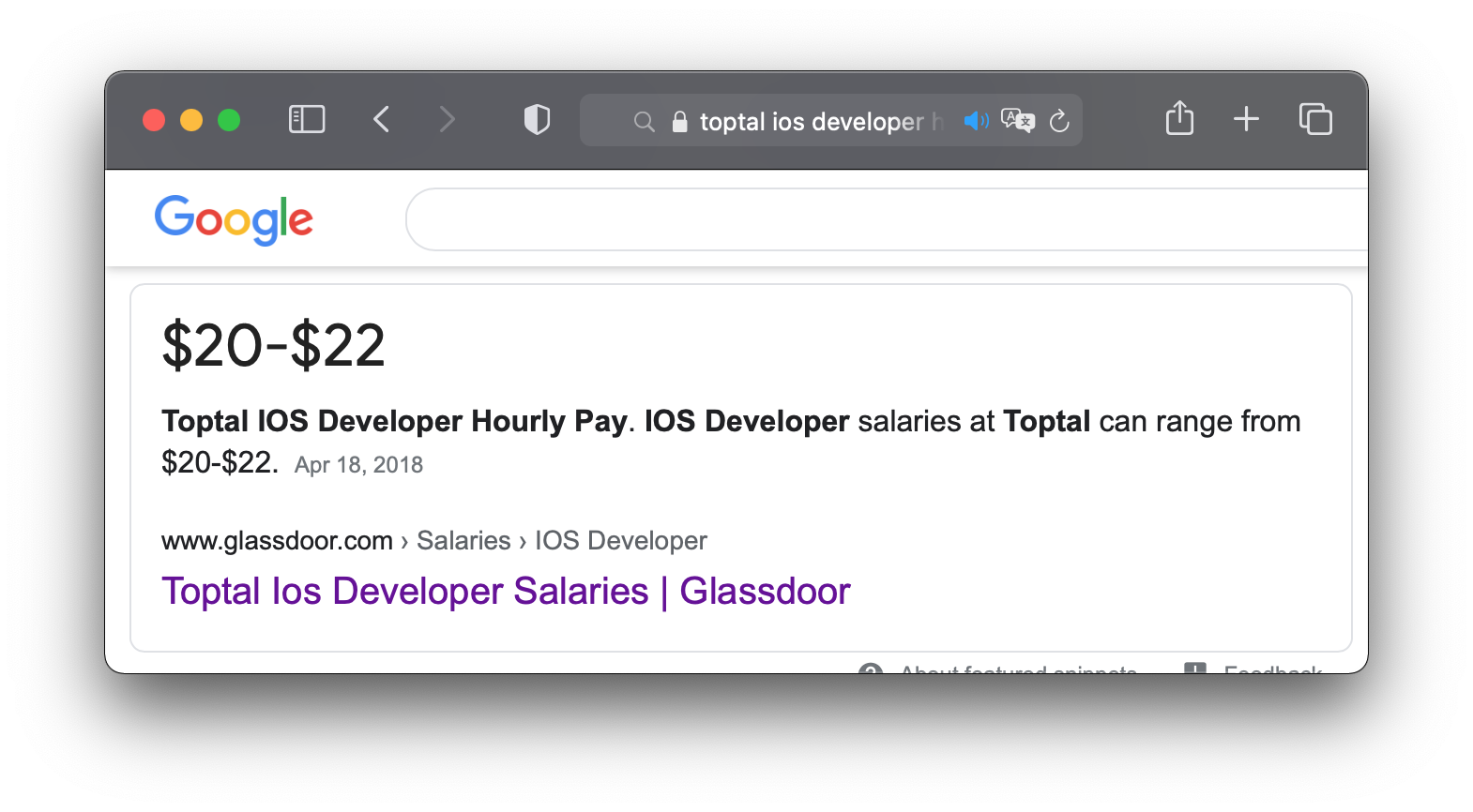The height and width of the screenshot is (812, 1473).
Task: Enter full screen with green button
Action: 229,120
